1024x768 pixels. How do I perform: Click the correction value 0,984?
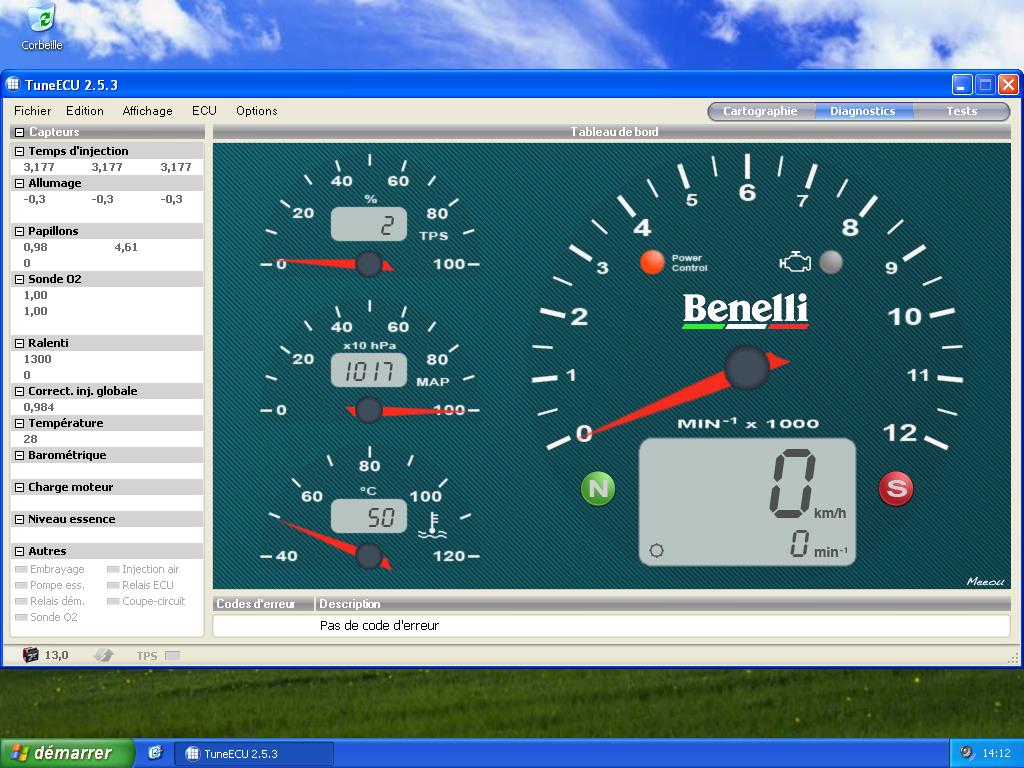coord(39,408)
